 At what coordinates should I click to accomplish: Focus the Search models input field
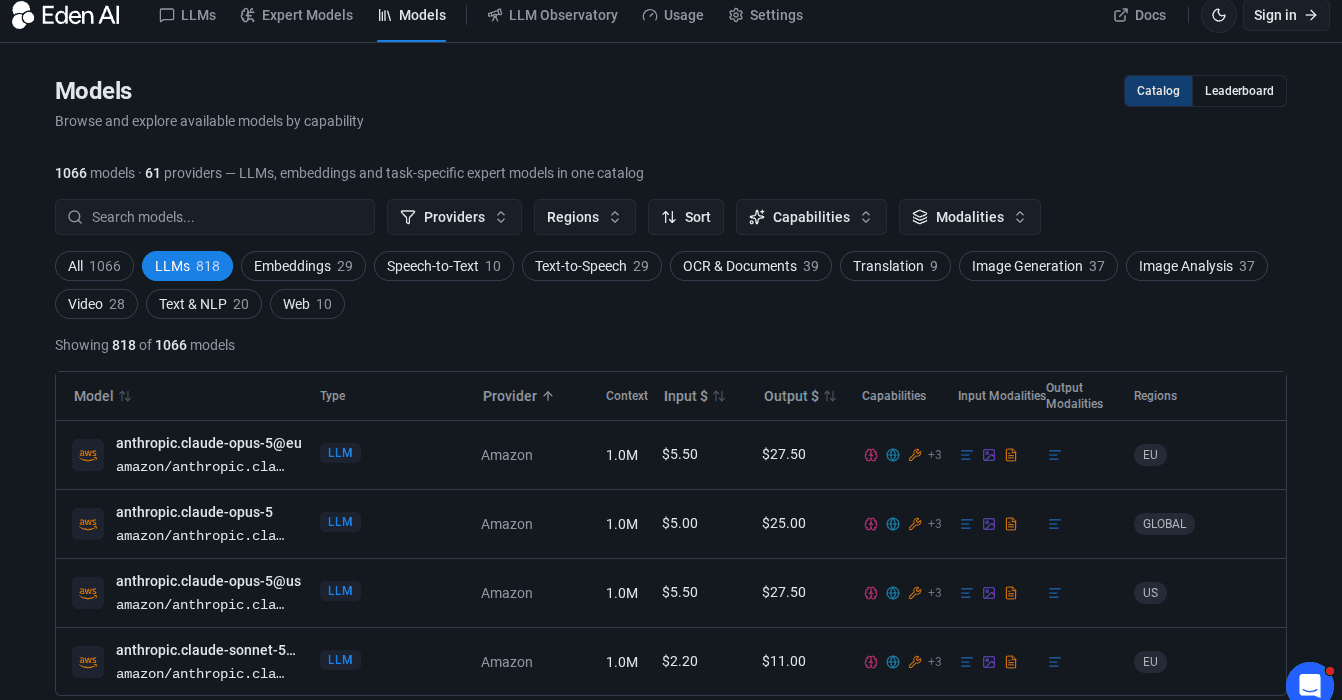[x=215, y=217]
